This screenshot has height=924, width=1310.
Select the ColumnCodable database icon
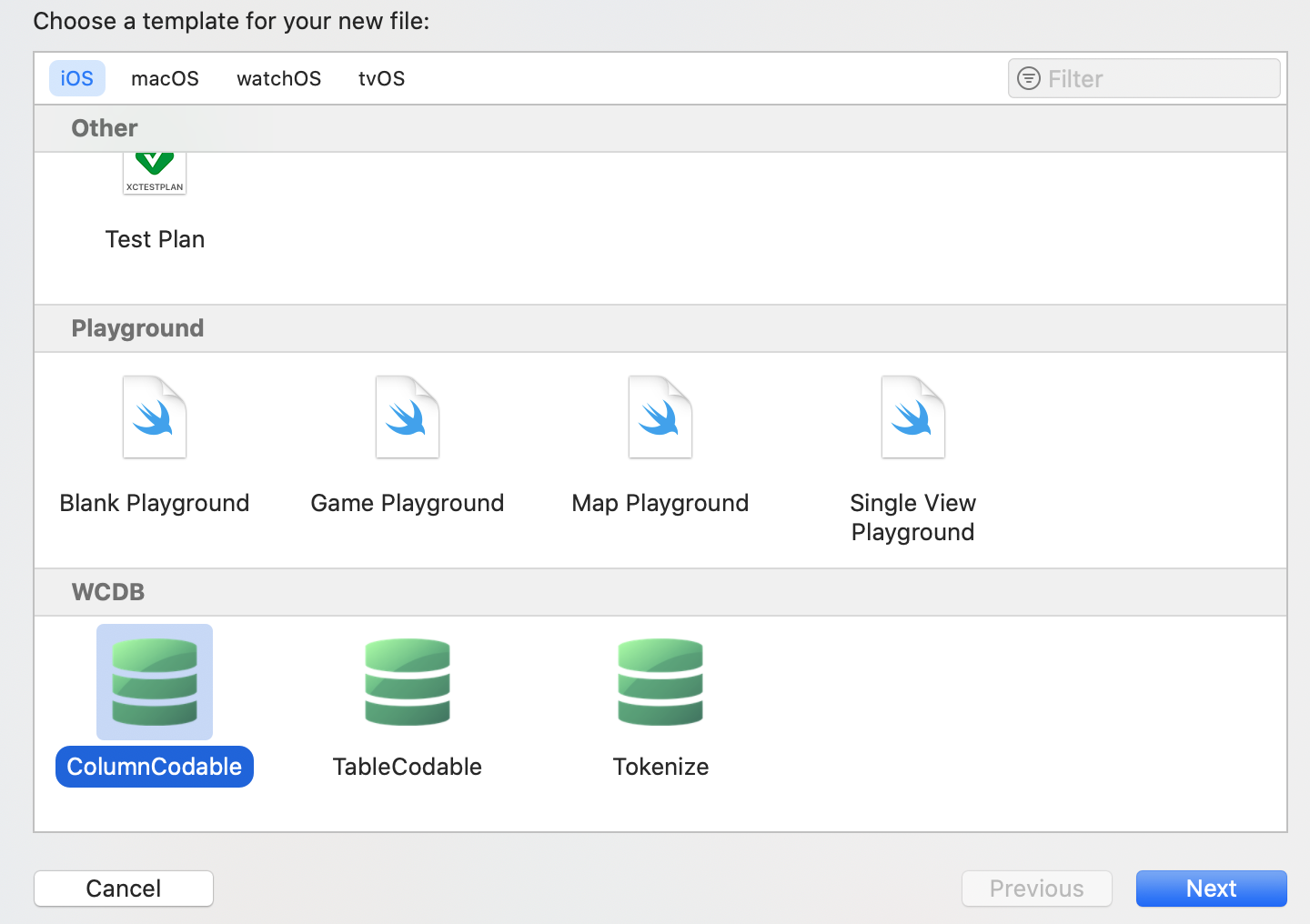tap(155, 682)
